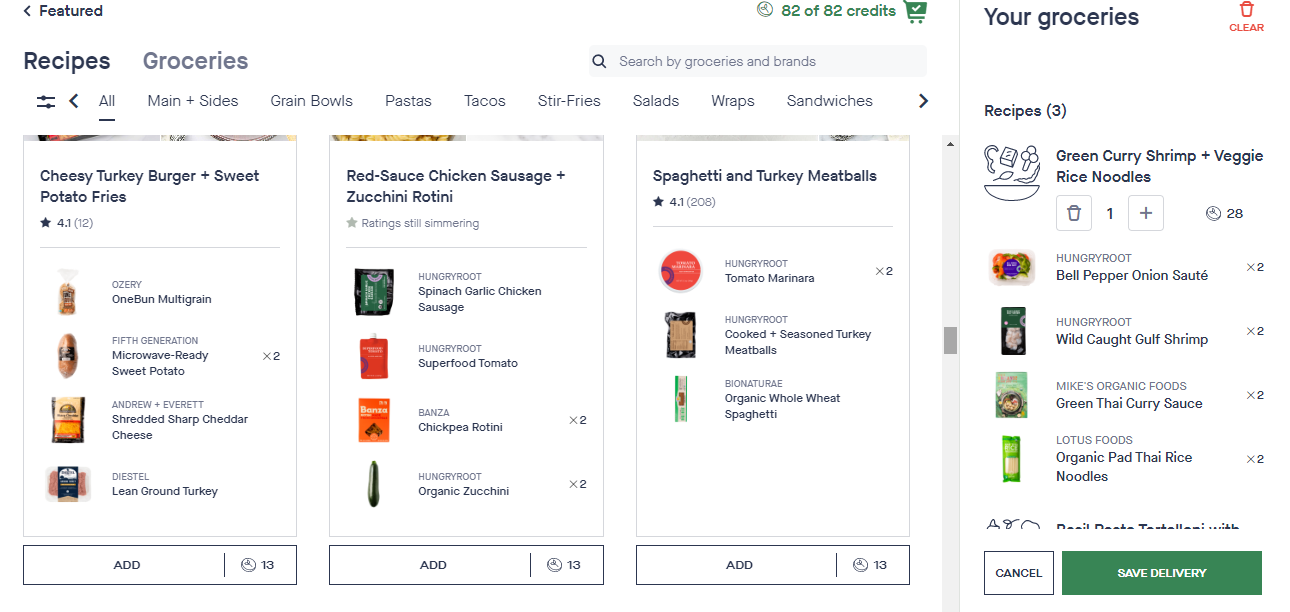The height and width of the screenshot is (612, 1290).
Task: Click the Chickpea Rotini item name
Action: point(460,427)
